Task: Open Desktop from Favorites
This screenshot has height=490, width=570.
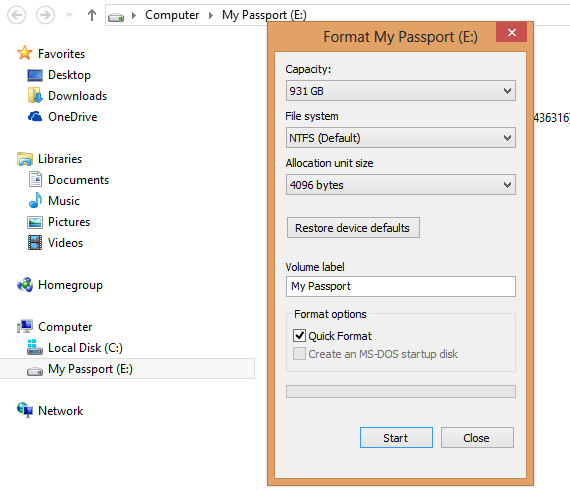Action: (69, 75)
